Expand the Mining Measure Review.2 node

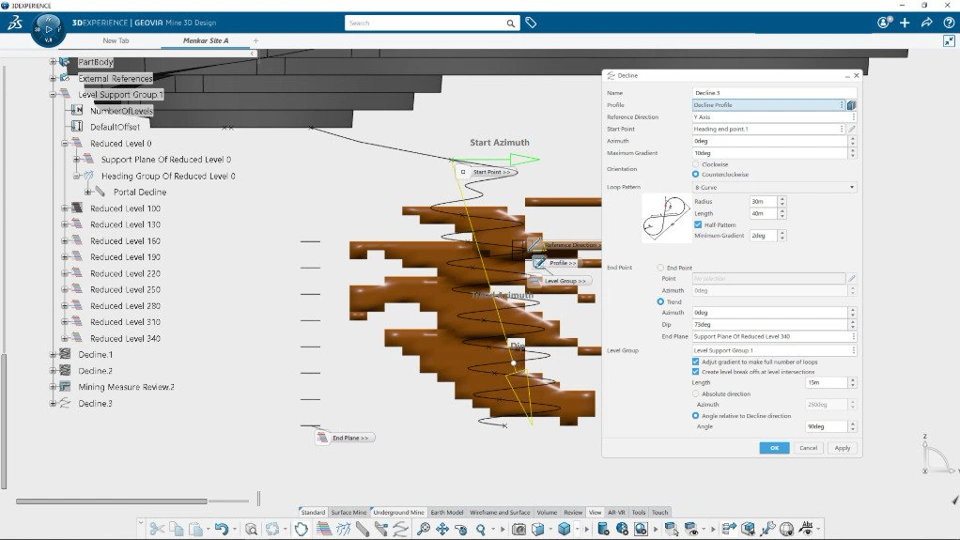pyautogui.click(x=53, y=387)
